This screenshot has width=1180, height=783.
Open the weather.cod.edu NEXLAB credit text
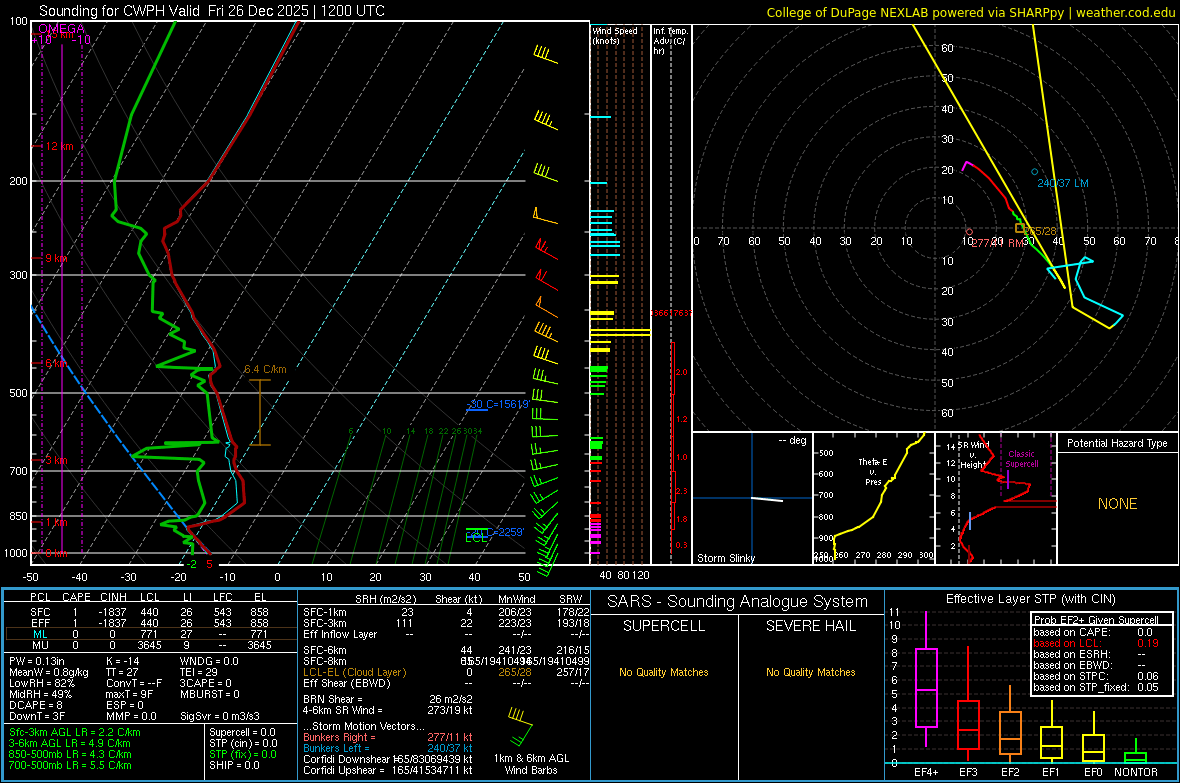click(970, 12)
